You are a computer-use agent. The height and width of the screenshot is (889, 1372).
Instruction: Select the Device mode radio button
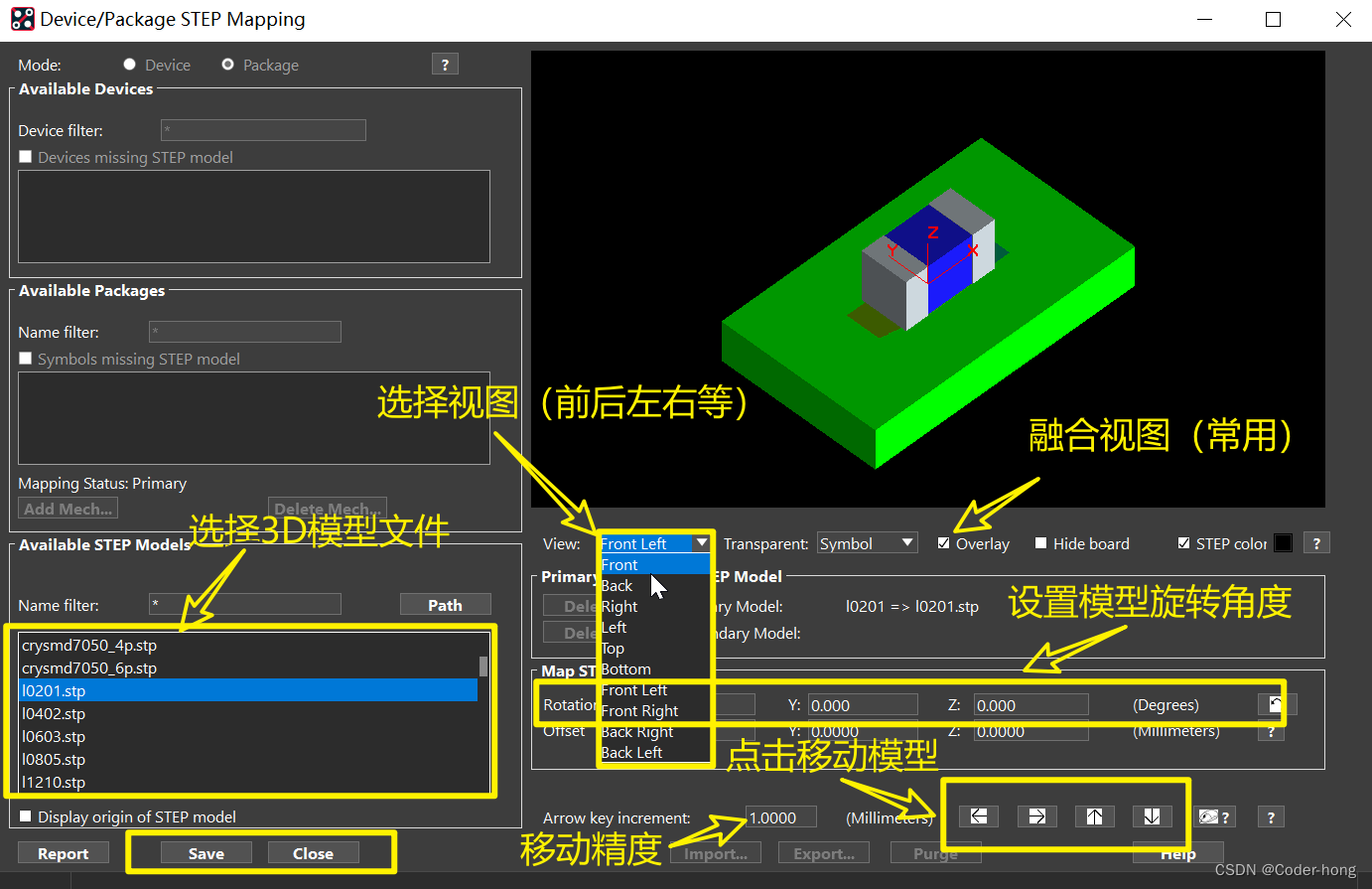pyautogui.click(x=129, y=64)
